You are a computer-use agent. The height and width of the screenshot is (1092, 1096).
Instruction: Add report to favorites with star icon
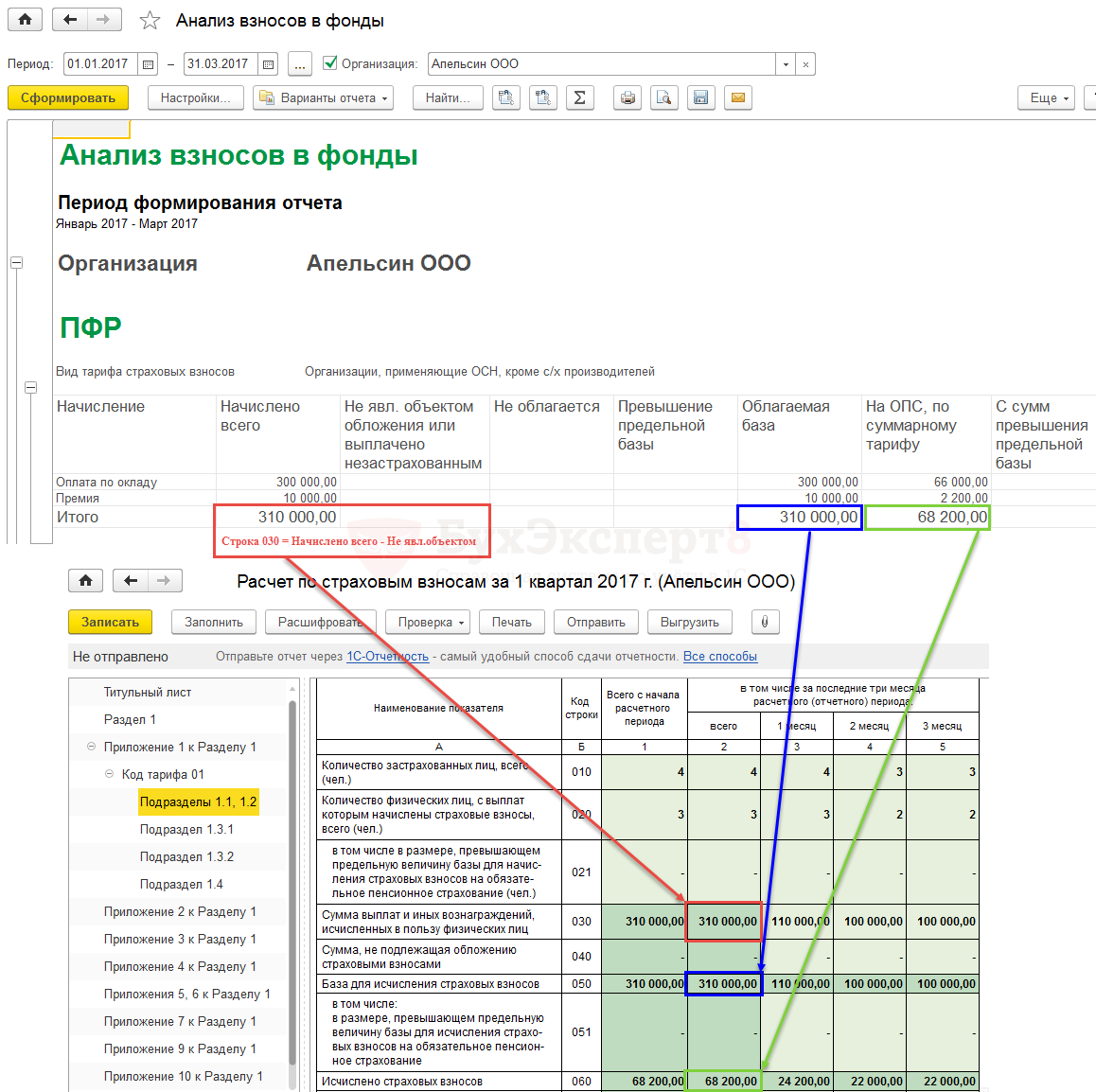pyautogui.click(x=150, y=21)
